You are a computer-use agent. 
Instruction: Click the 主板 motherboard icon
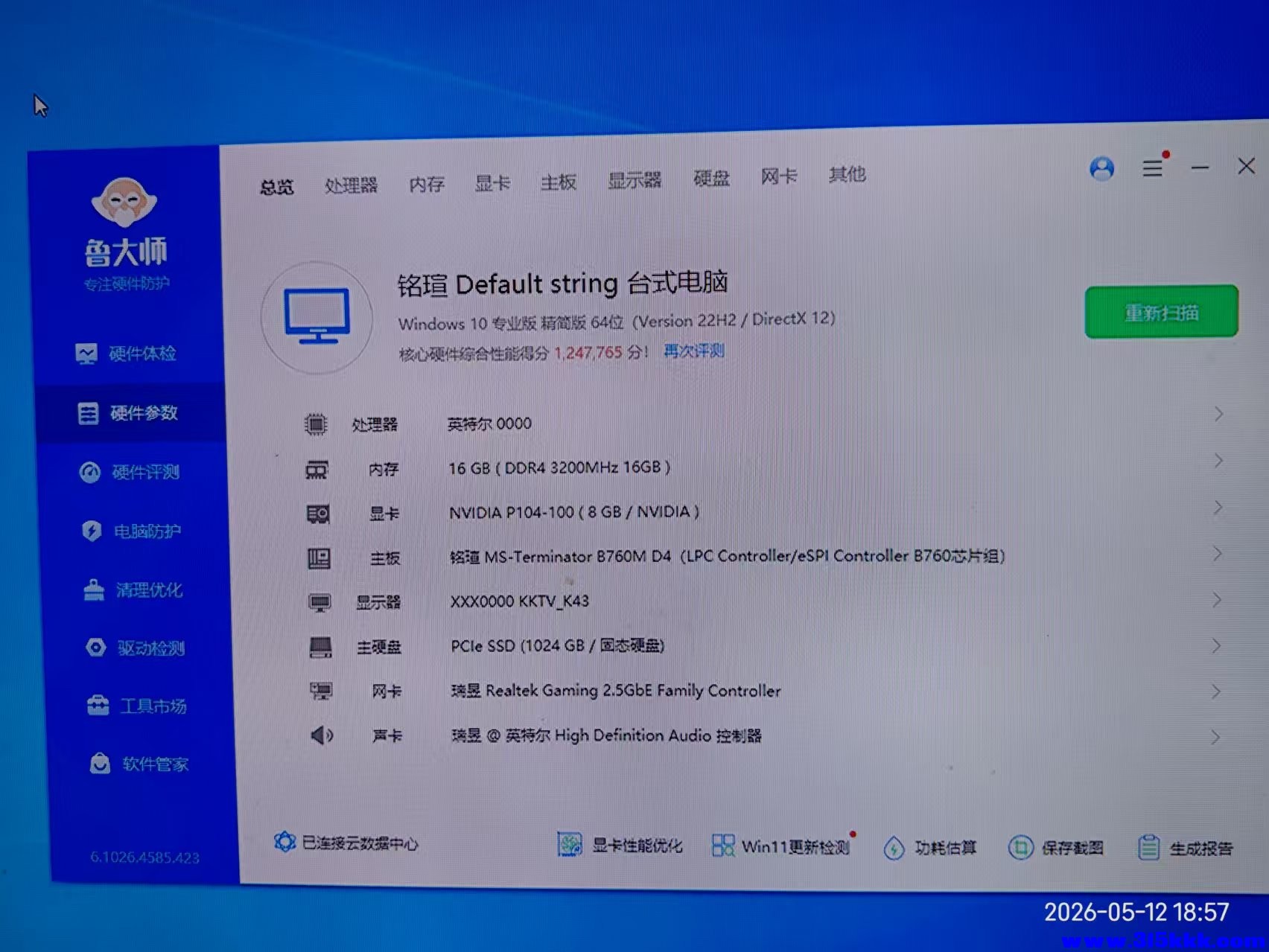pyautogui.click(x=319, y=558)
